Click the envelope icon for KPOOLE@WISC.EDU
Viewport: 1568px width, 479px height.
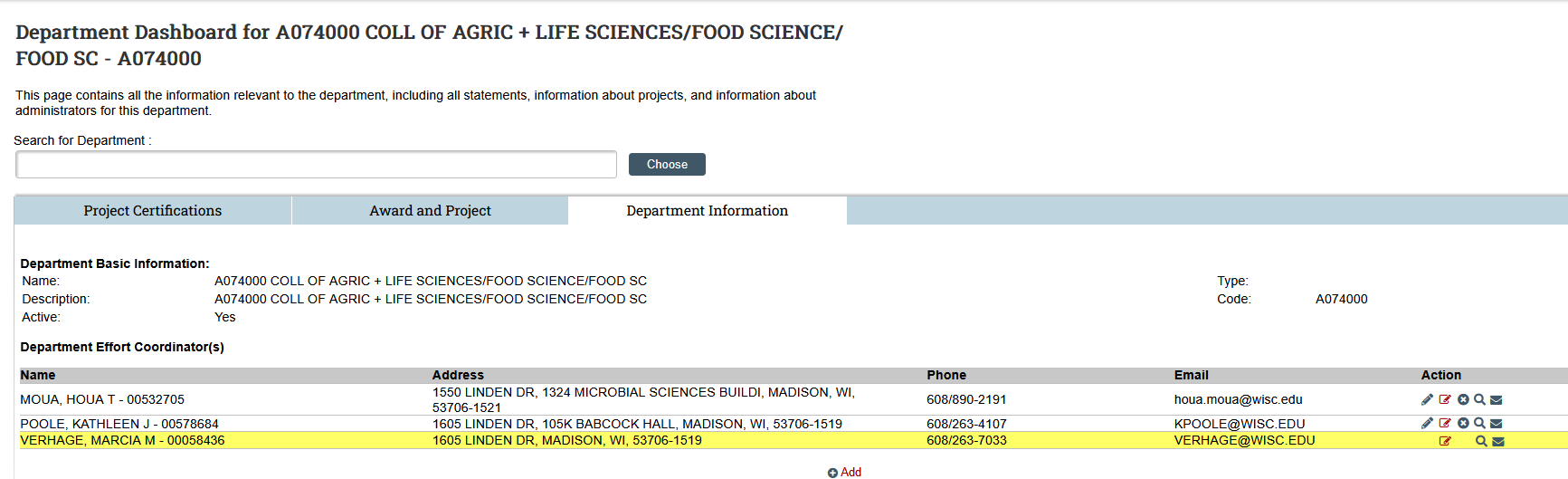1497,423
